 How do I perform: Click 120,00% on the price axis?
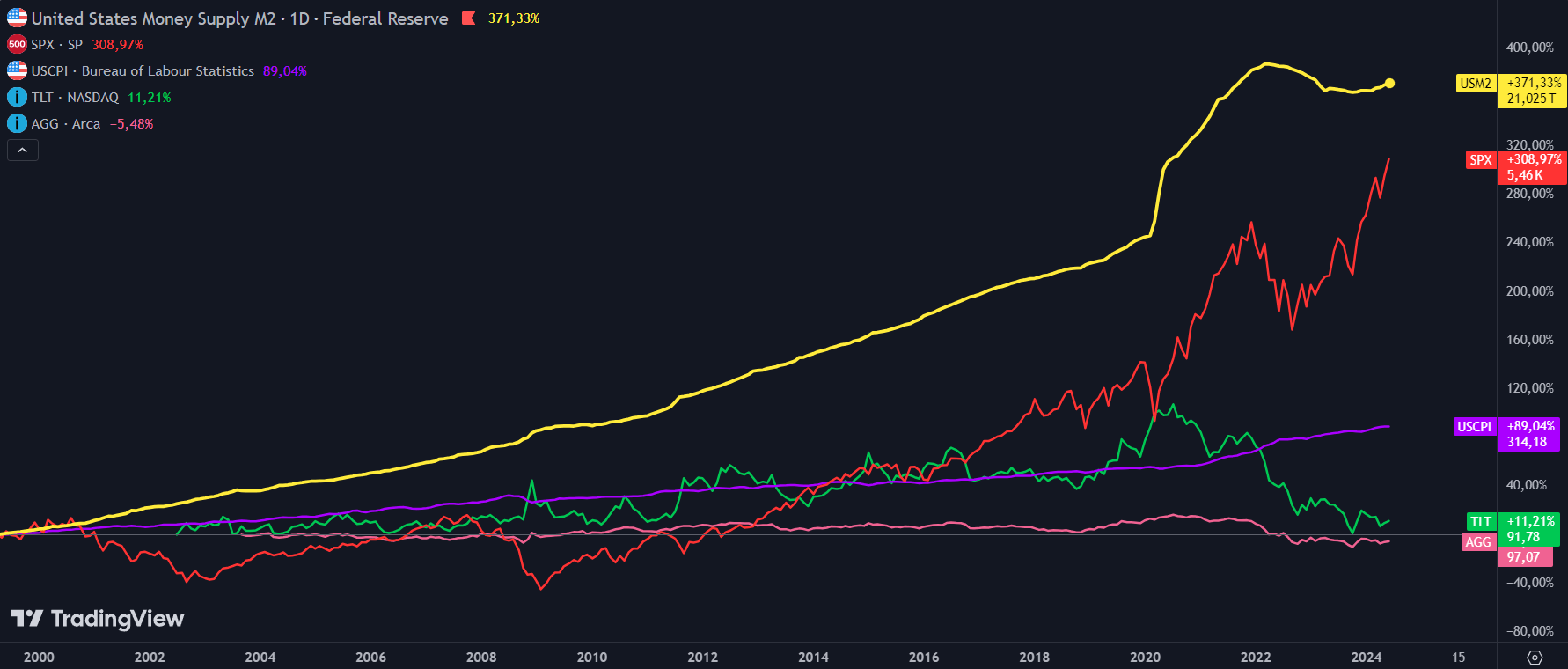tap(1529, 388)
